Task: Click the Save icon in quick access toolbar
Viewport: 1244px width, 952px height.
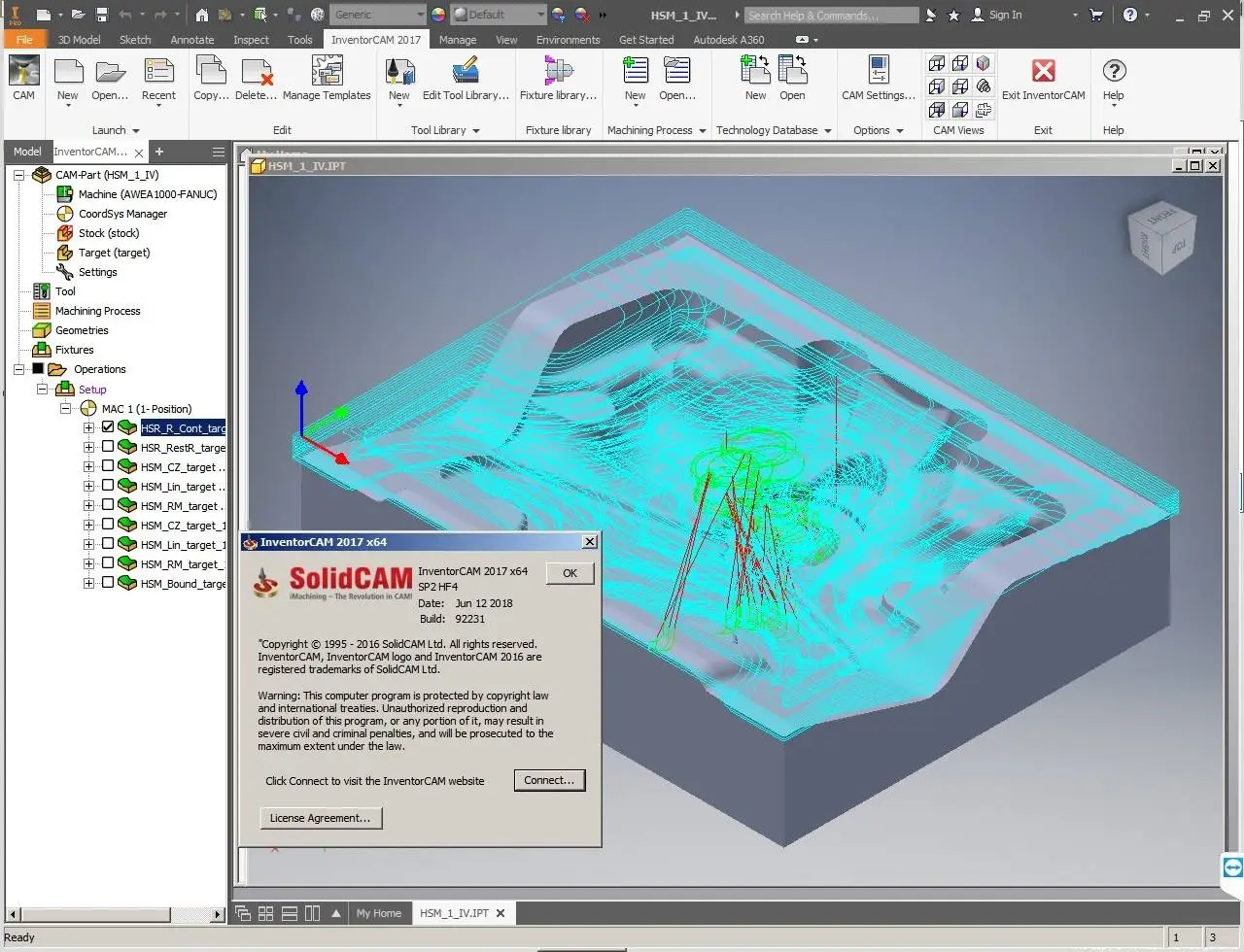Action: [101, 15]
